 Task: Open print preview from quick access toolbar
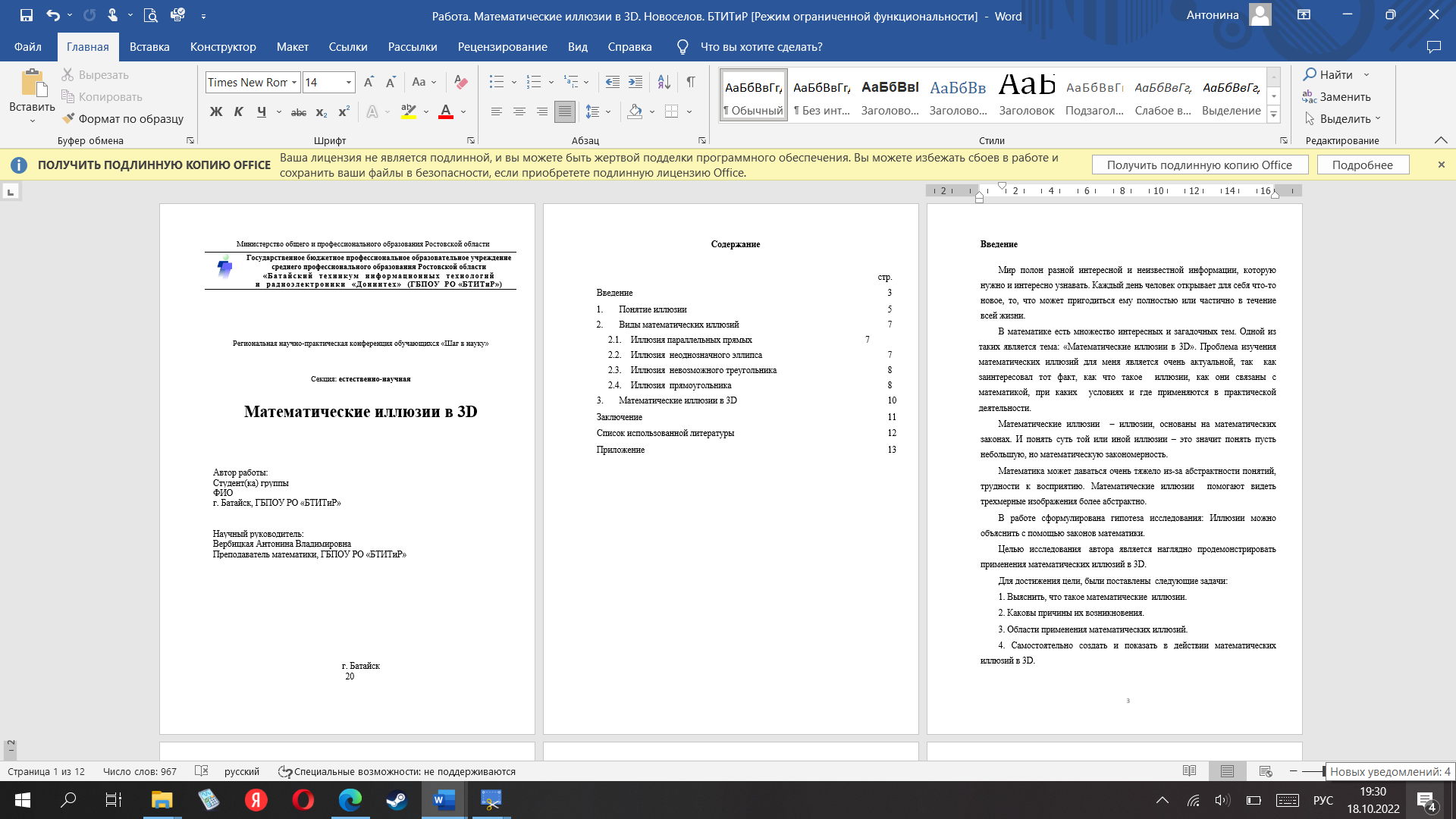pyautogui.click(x=150, y=15)
